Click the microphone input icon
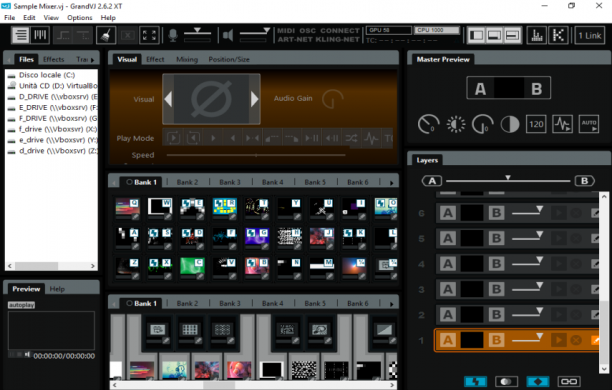 [x=173, y=36]
